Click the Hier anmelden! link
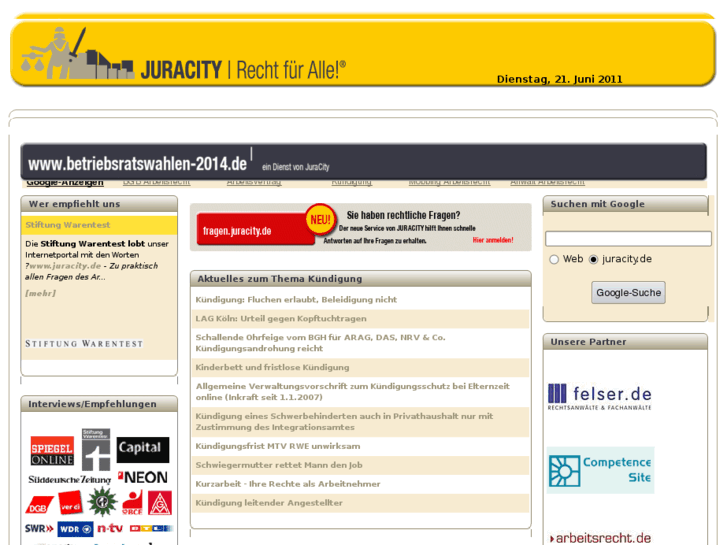 pos(493,240)
